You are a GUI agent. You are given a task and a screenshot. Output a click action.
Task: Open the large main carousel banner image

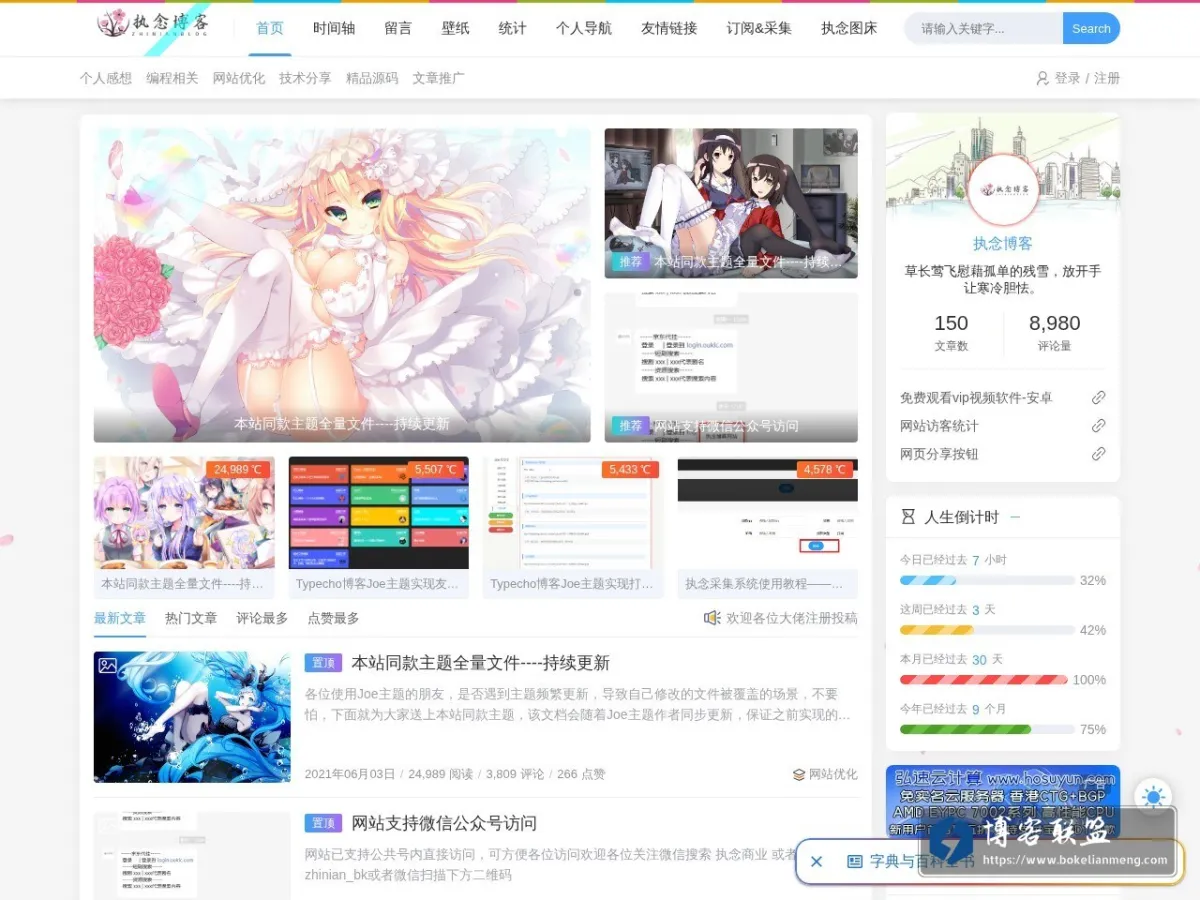342,285
